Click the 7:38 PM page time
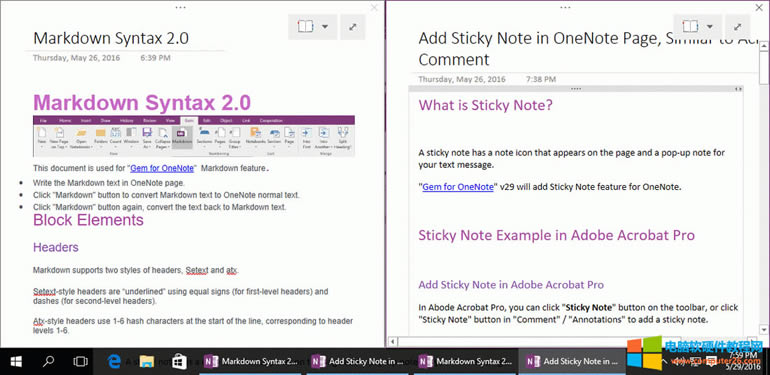The width and height of the screenshot is (770, 375). click(541, 79)
